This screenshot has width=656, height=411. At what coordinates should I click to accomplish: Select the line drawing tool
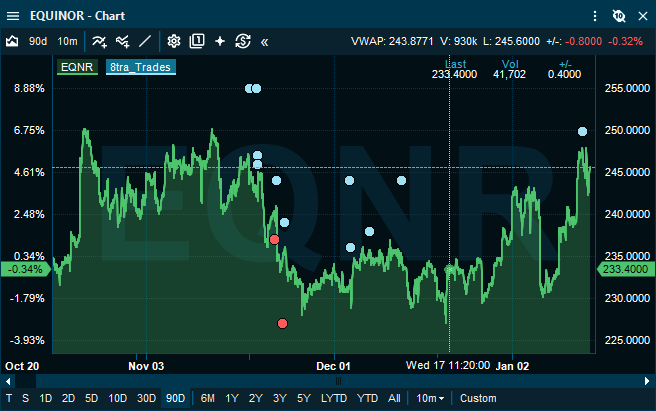pyautogui.click(x=145, y=41)
